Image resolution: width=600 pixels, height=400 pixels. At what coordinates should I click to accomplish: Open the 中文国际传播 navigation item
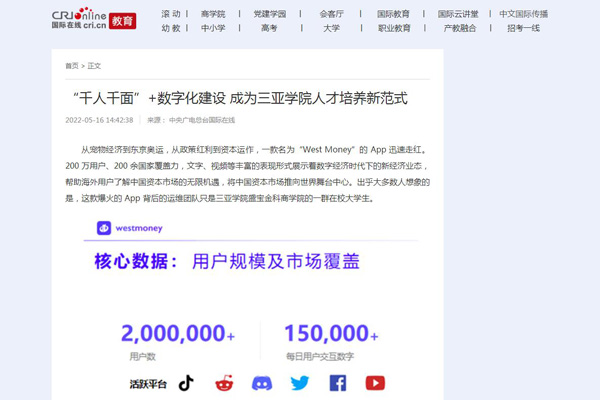[x=523, y=14]
